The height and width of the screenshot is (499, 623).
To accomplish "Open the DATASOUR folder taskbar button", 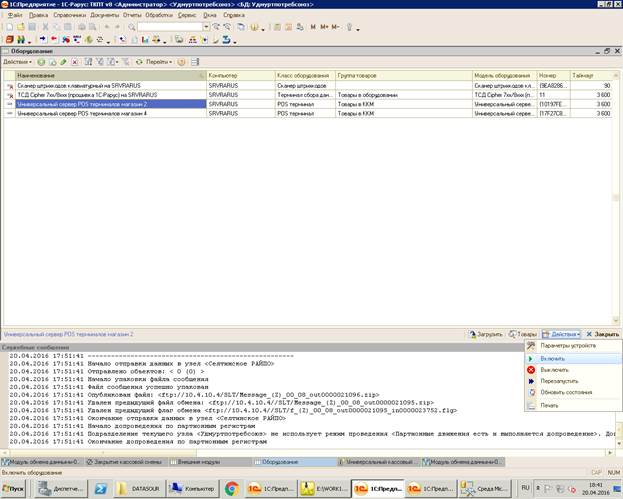I will pos(139,488).
